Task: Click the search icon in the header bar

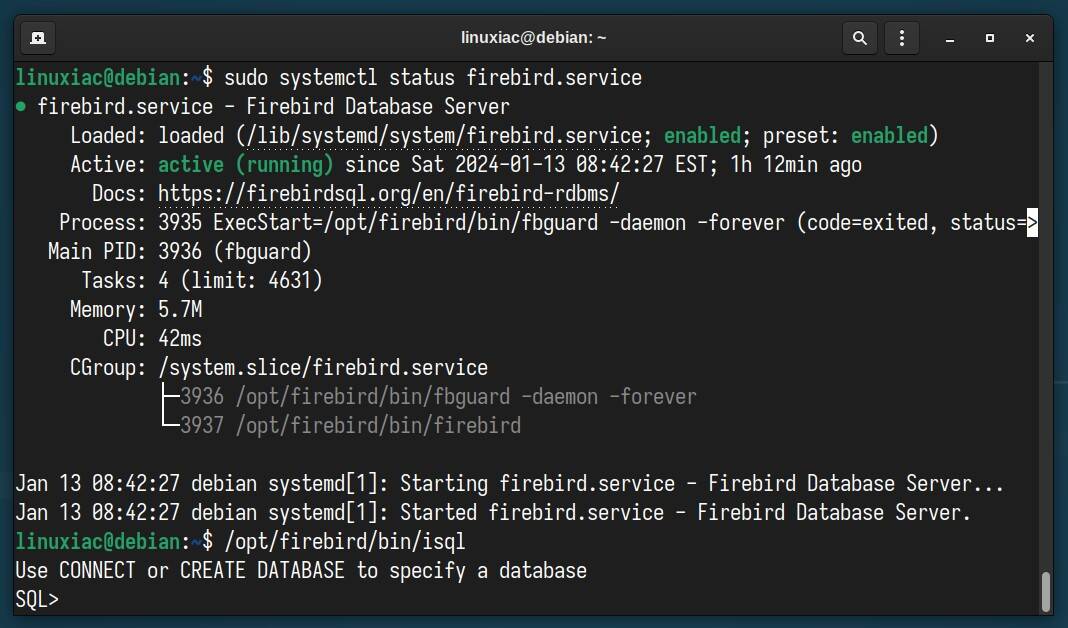Action: [859, 37]
